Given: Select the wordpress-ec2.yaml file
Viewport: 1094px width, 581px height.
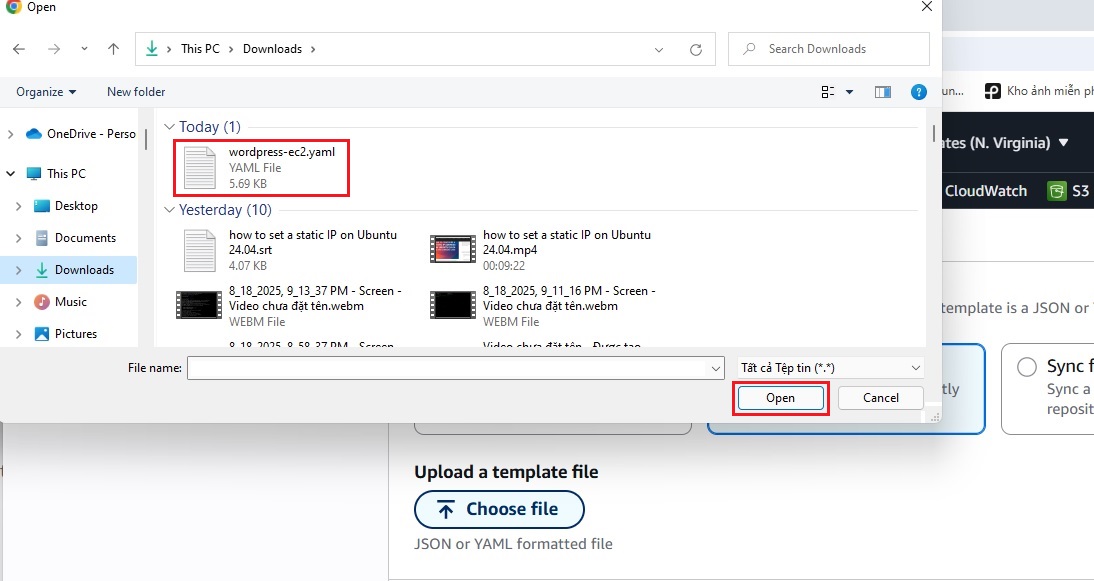Looking at the screenshot, I should [x=264, y=167].
